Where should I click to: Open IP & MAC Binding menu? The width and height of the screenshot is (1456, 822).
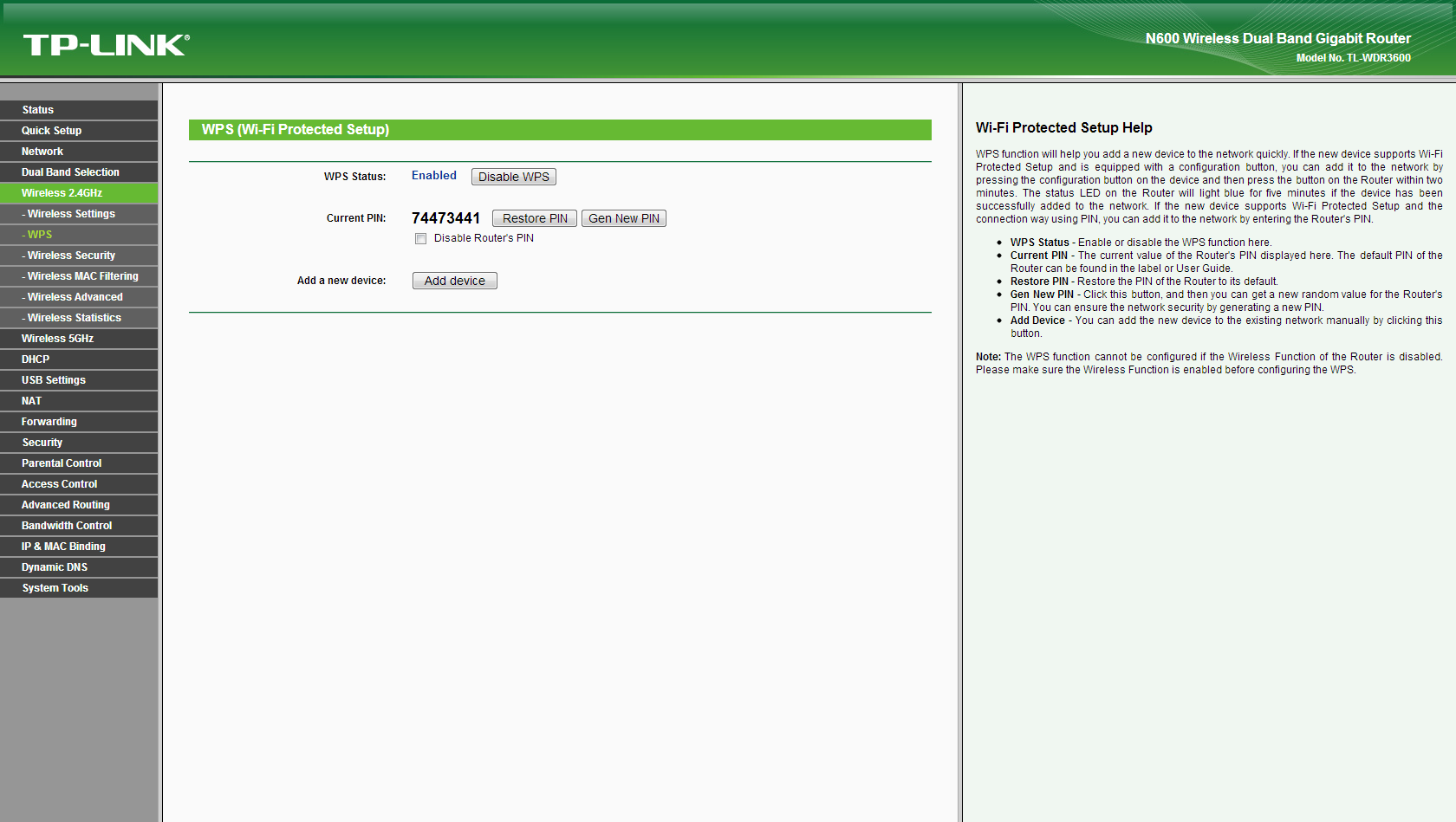click(x=79, y=547)
